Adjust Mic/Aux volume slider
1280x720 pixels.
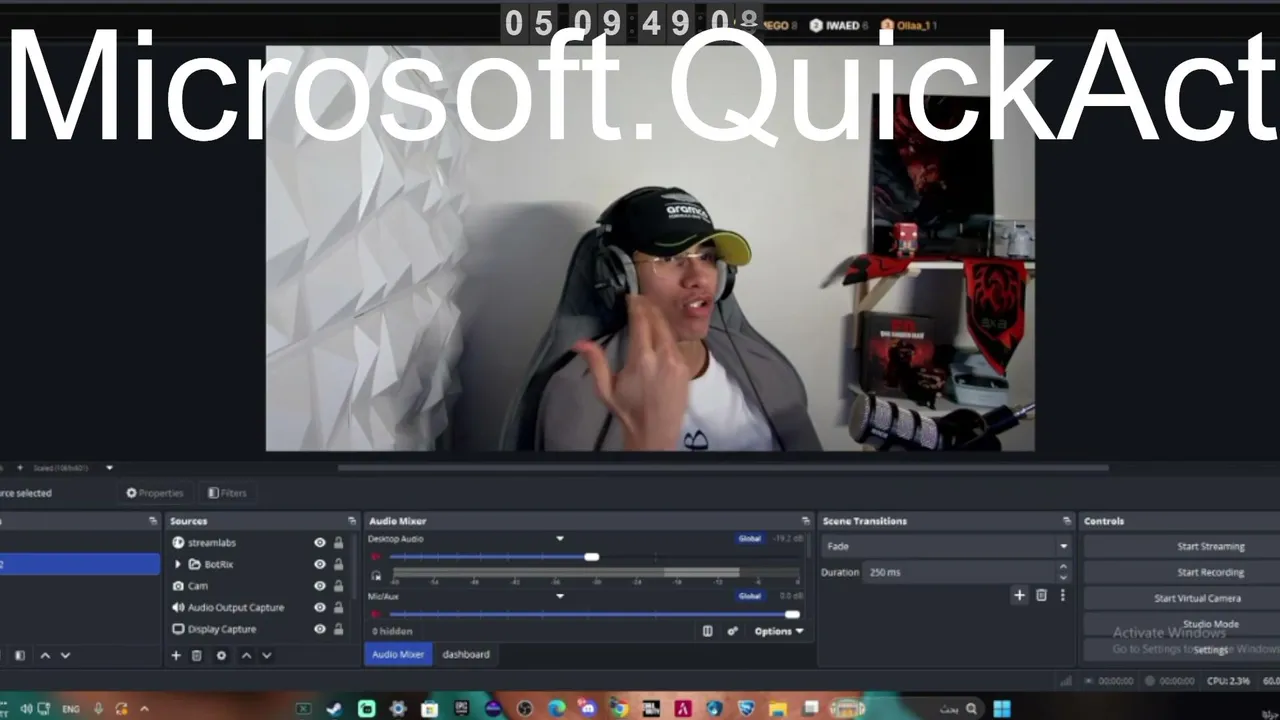[792, 614]
